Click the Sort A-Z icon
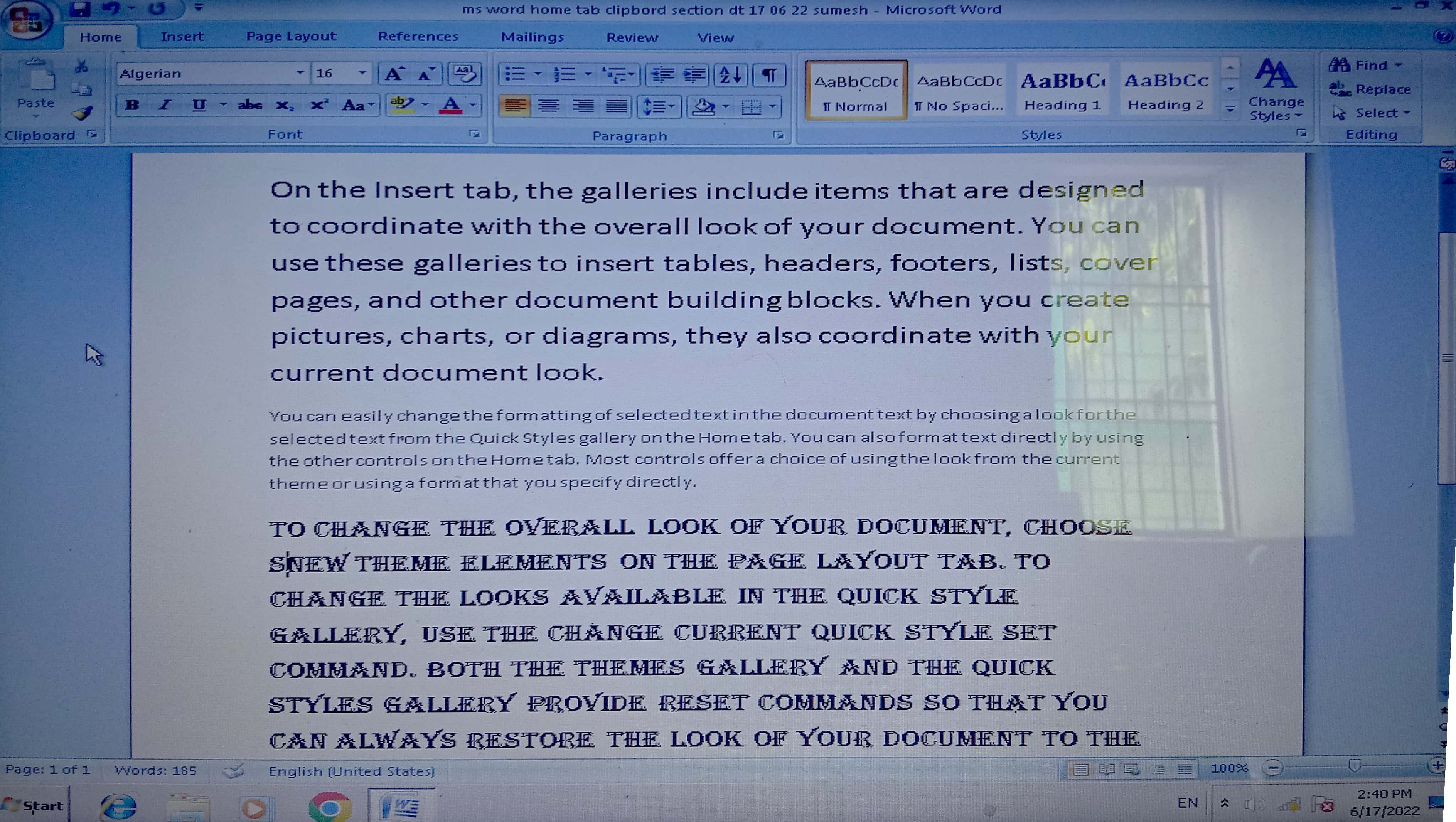The width and height of the screenshot is (1456, 822). pyautogui.click(x=730, y=75)
